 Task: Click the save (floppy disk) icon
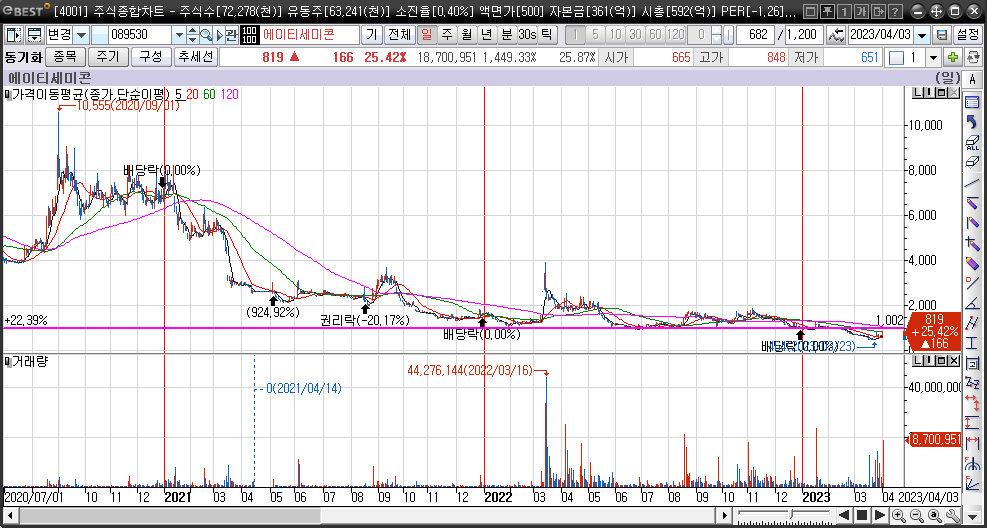tap(942, 35)
